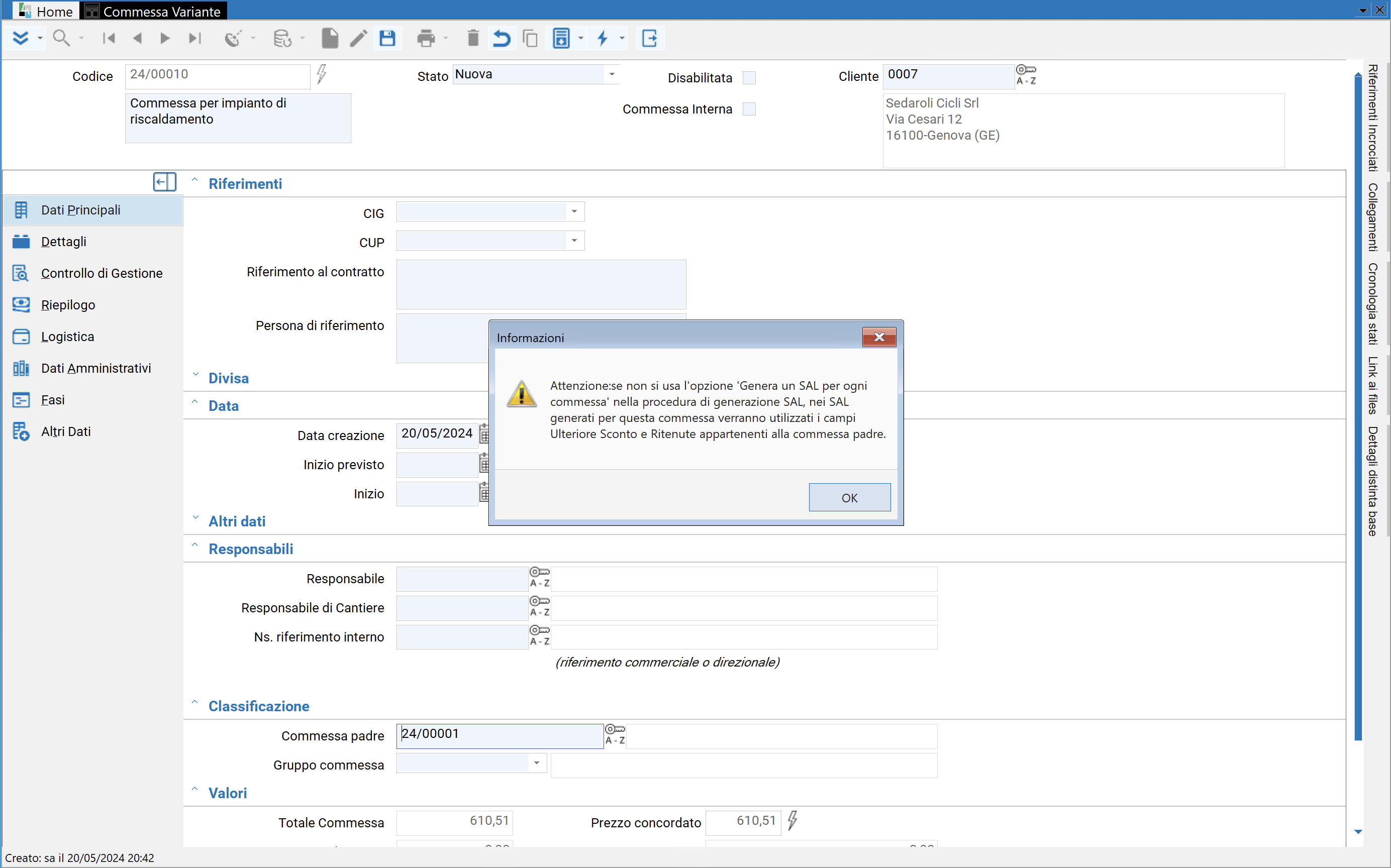Open calendar for Inizio previsto
The height and width of the screenshot is (868, 1391).
(x=484, y=463)
